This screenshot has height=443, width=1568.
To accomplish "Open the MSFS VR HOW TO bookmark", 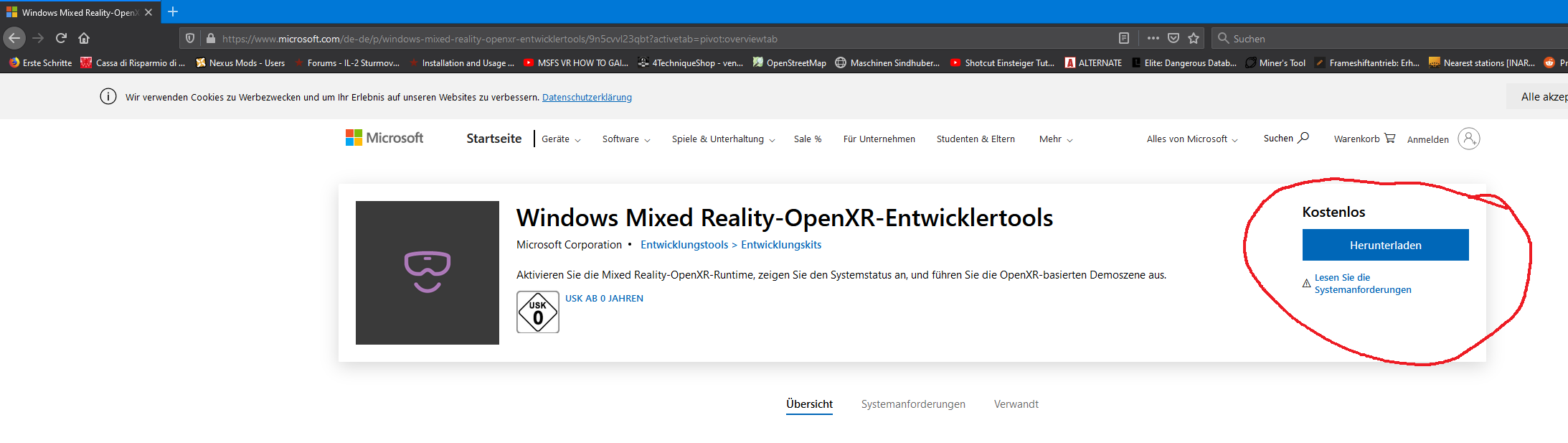I will [x=576, y=63].
